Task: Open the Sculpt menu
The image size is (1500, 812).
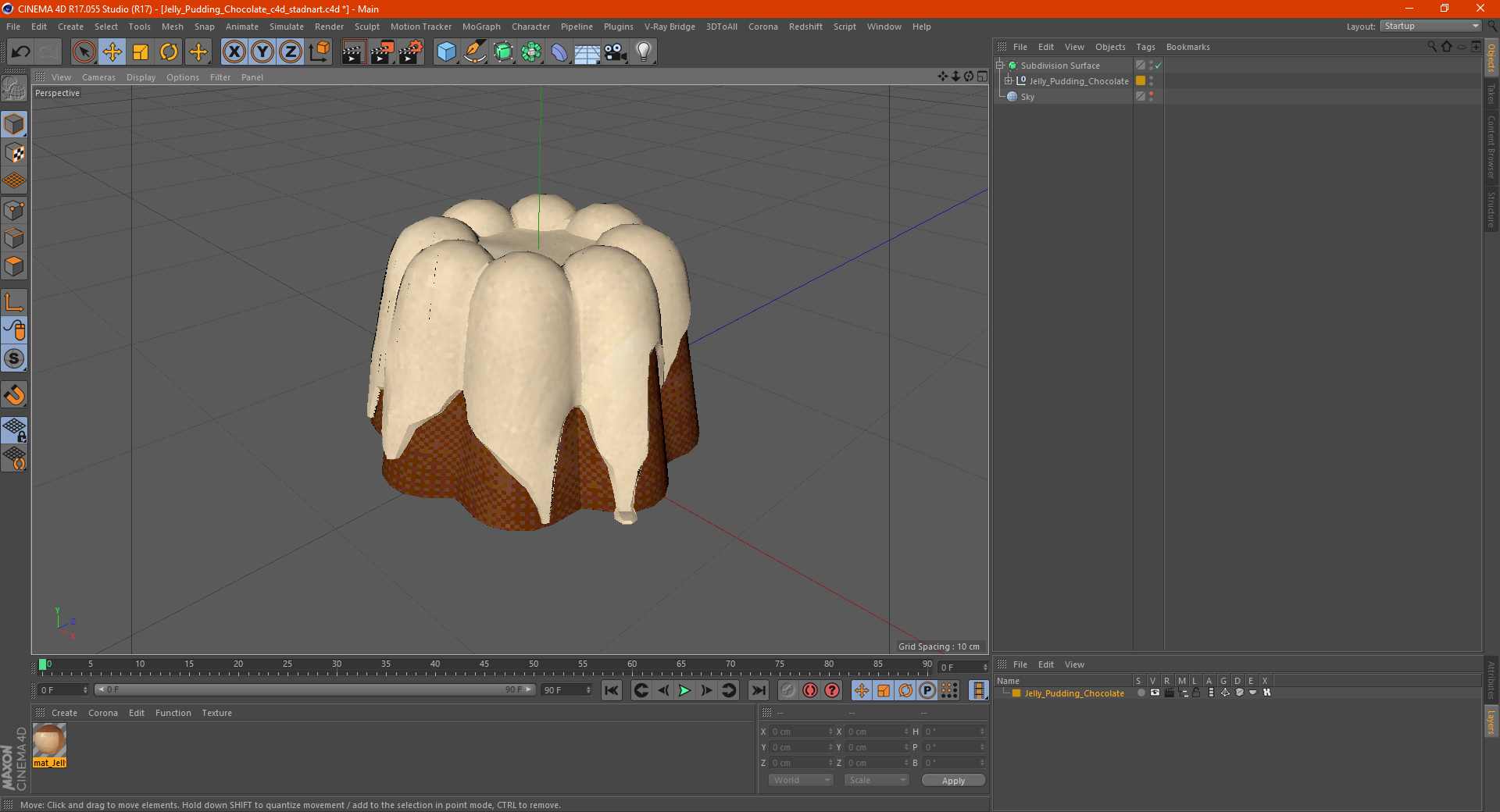Action: [x=367, y=27]
